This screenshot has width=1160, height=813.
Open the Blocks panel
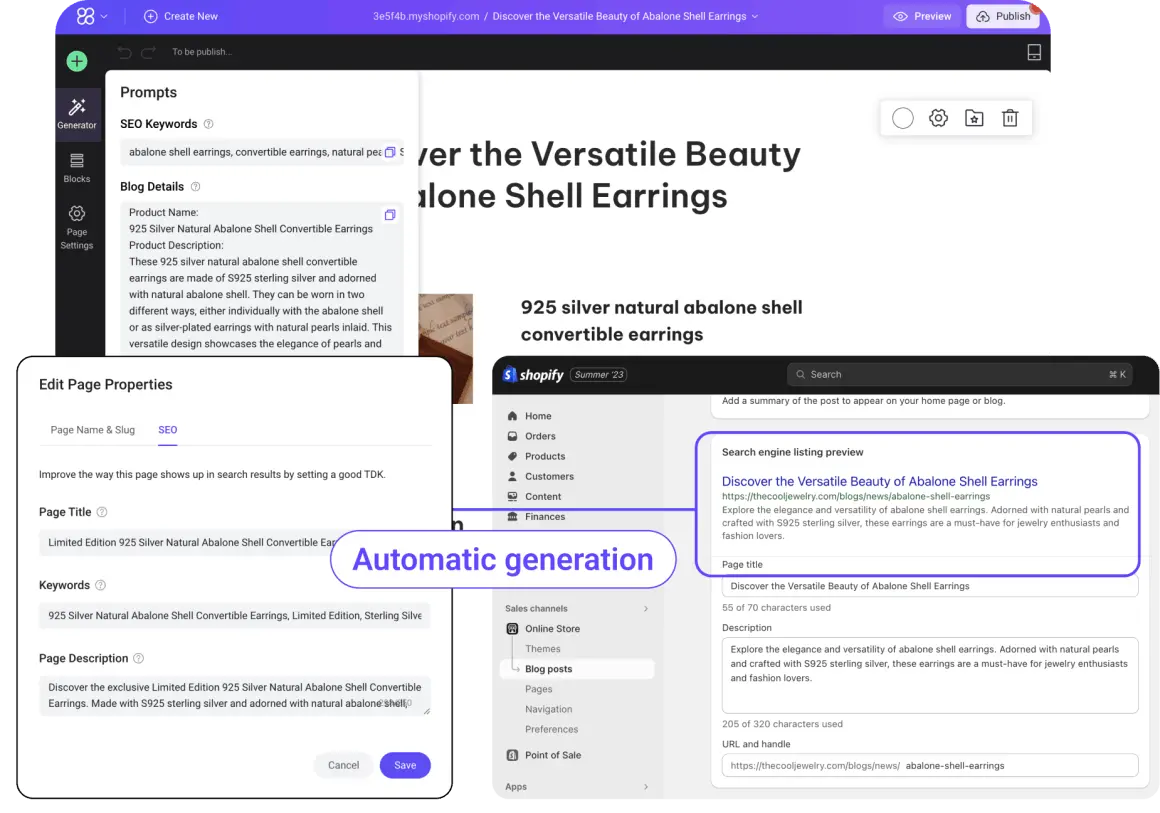point(76,168)
